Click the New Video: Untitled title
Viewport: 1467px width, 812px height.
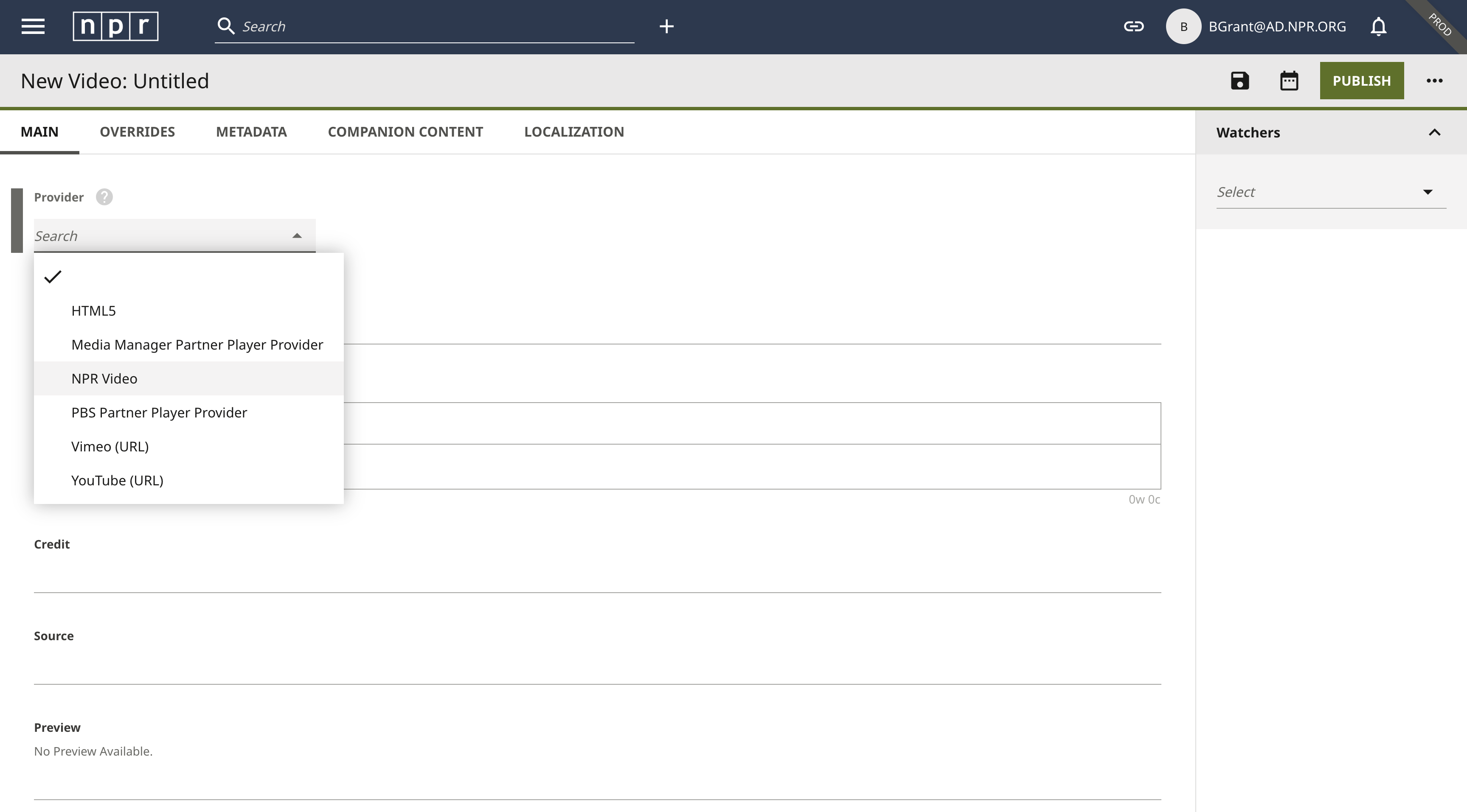coord(115,81)
